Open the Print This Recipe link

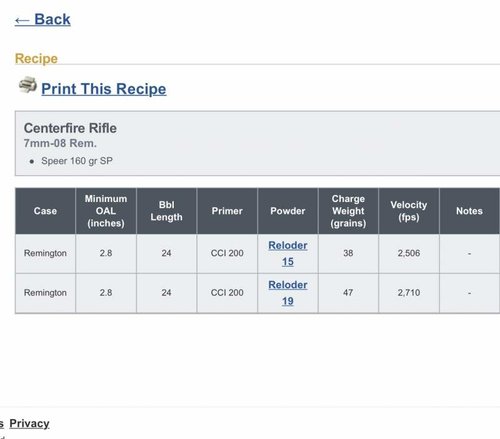click(x=104, y=89)
